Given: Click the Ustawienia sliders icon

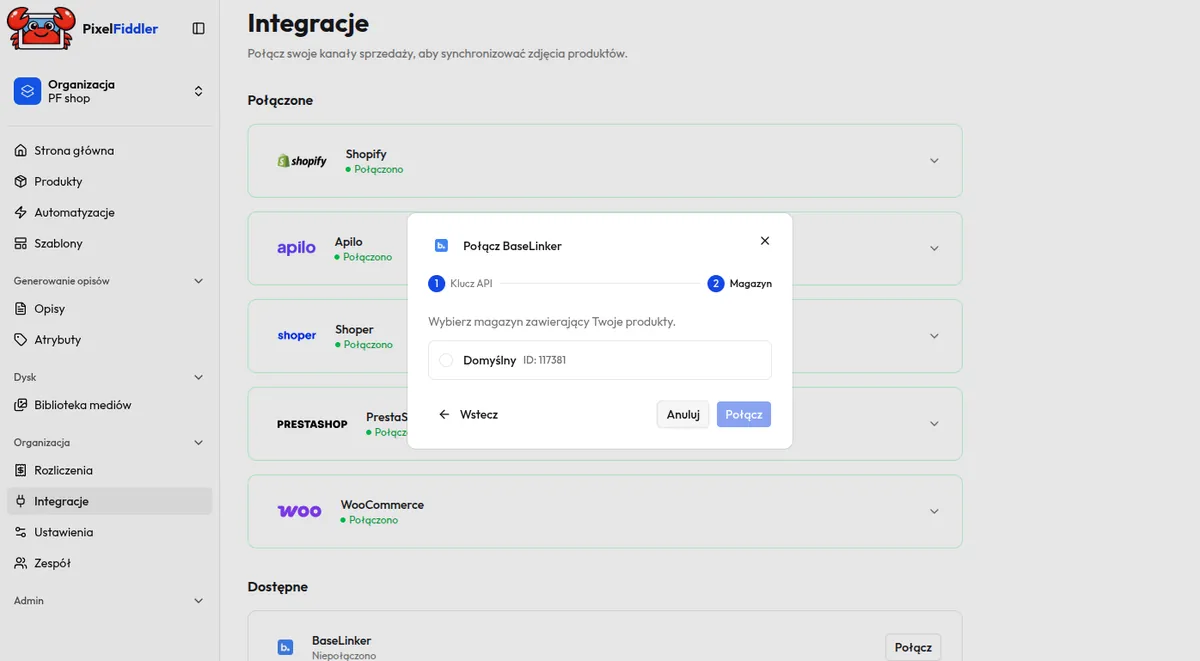Looking at the screenshot, I should pyautogui.click(x=21, y=532).
